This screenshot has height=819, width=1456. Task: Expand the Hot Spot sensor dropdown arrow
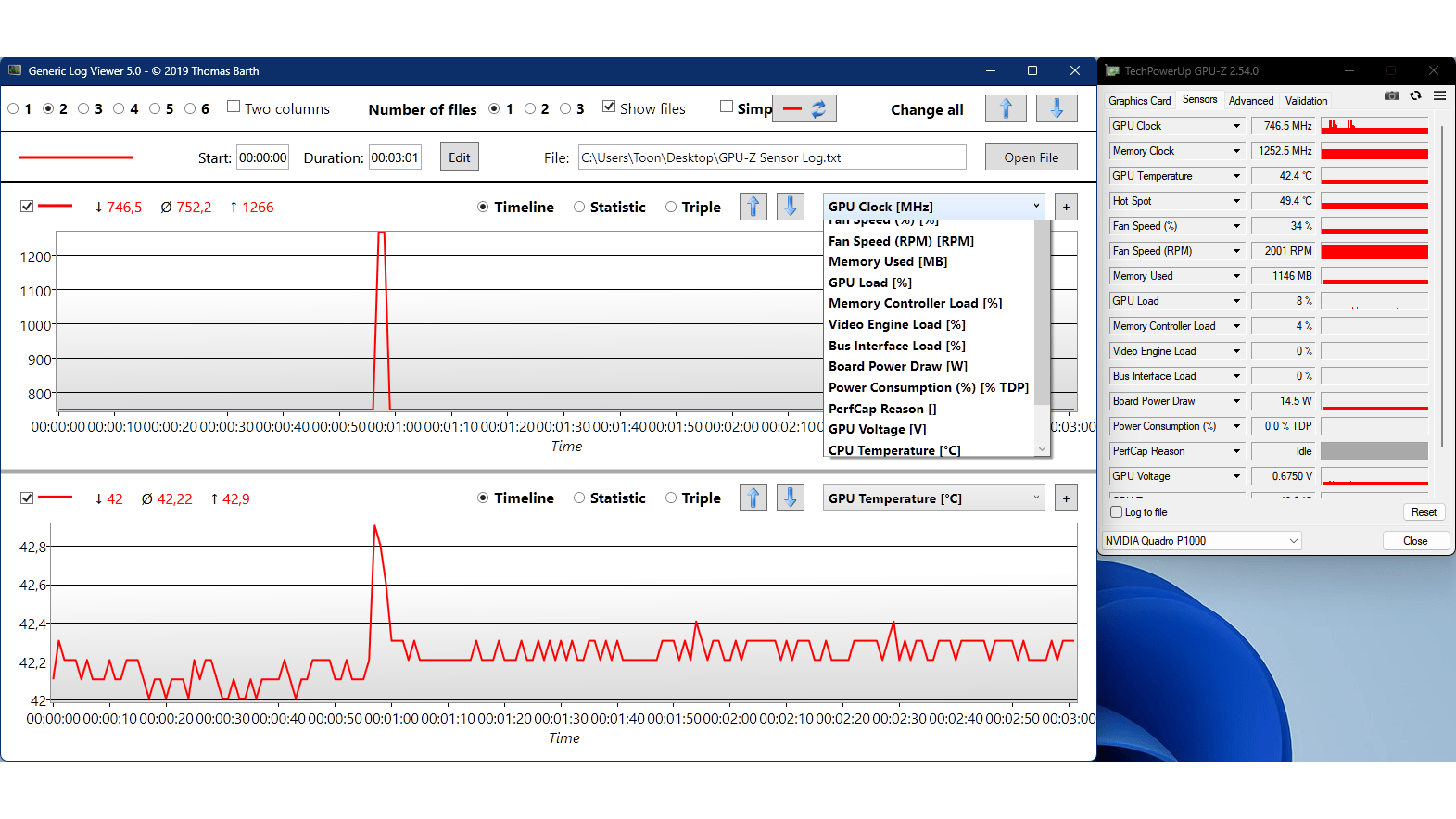pos(1236,201)
